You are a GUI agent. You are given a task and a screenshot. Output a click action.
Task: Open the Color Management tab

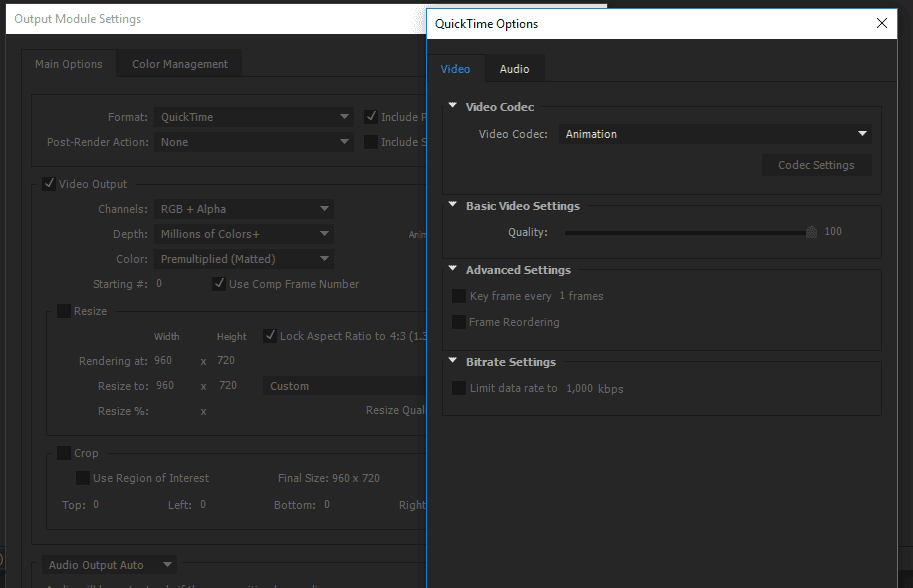(180, 64)
